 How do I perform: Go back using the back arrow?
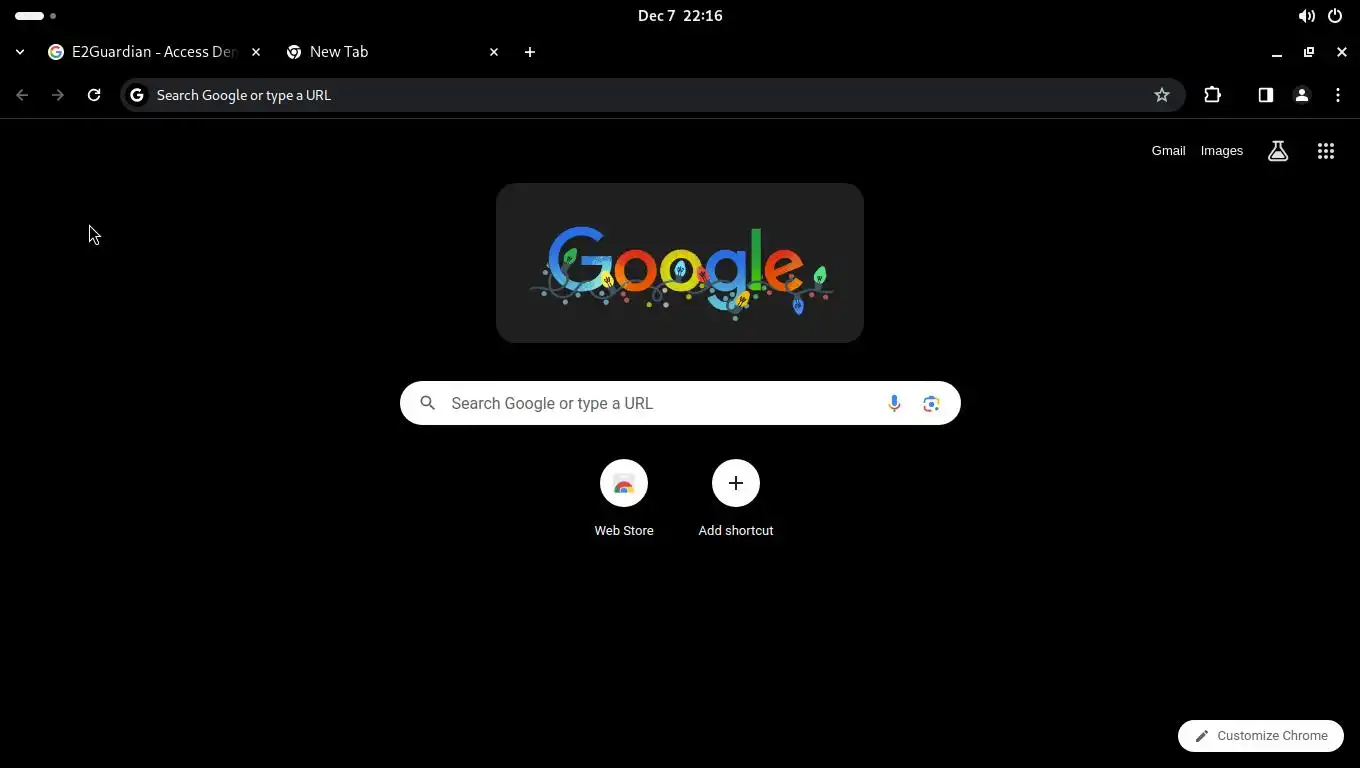click(x=22, y=95)
